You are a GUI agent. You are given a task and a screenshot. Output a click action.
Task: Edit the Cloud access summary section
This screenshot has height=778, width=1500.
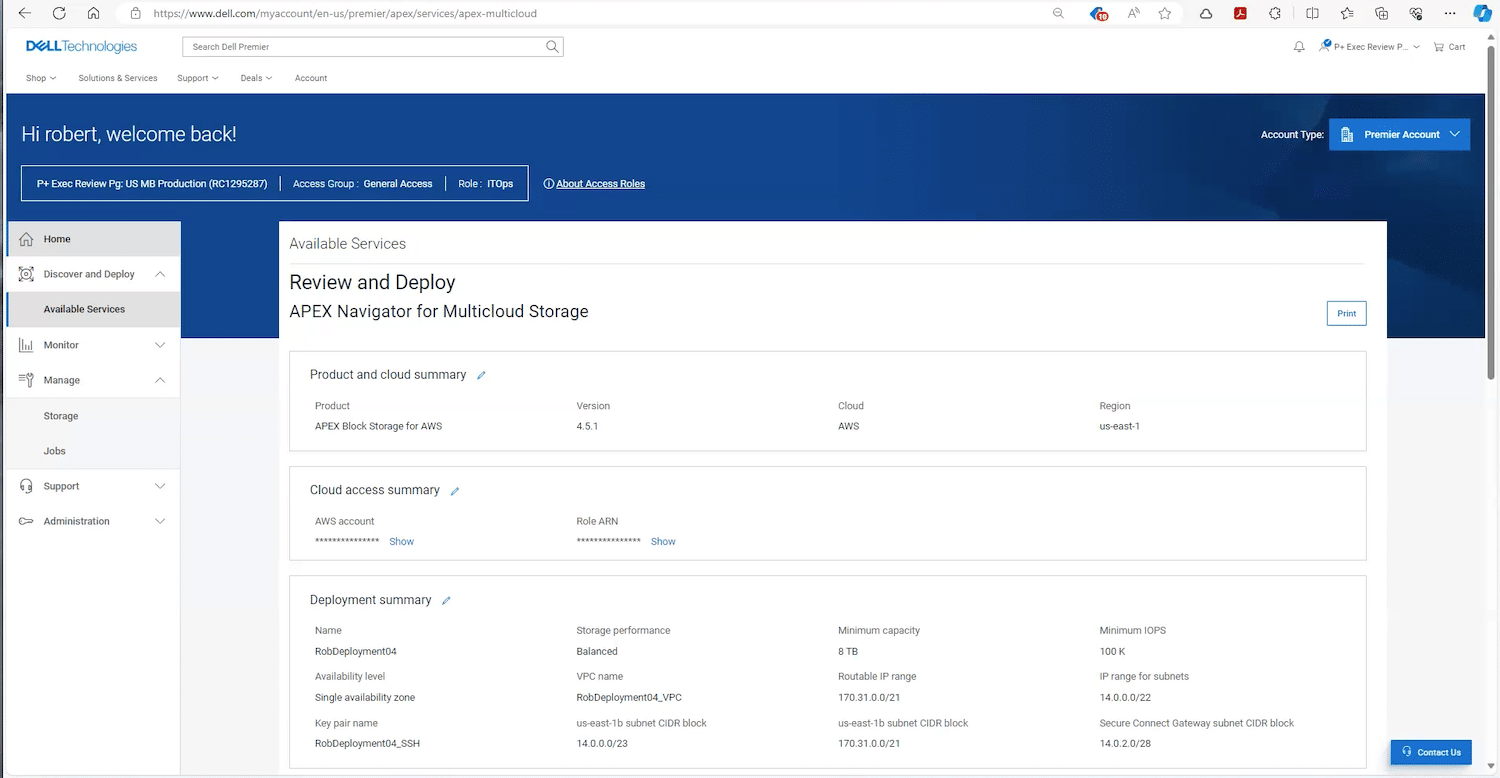click(455, 491)
